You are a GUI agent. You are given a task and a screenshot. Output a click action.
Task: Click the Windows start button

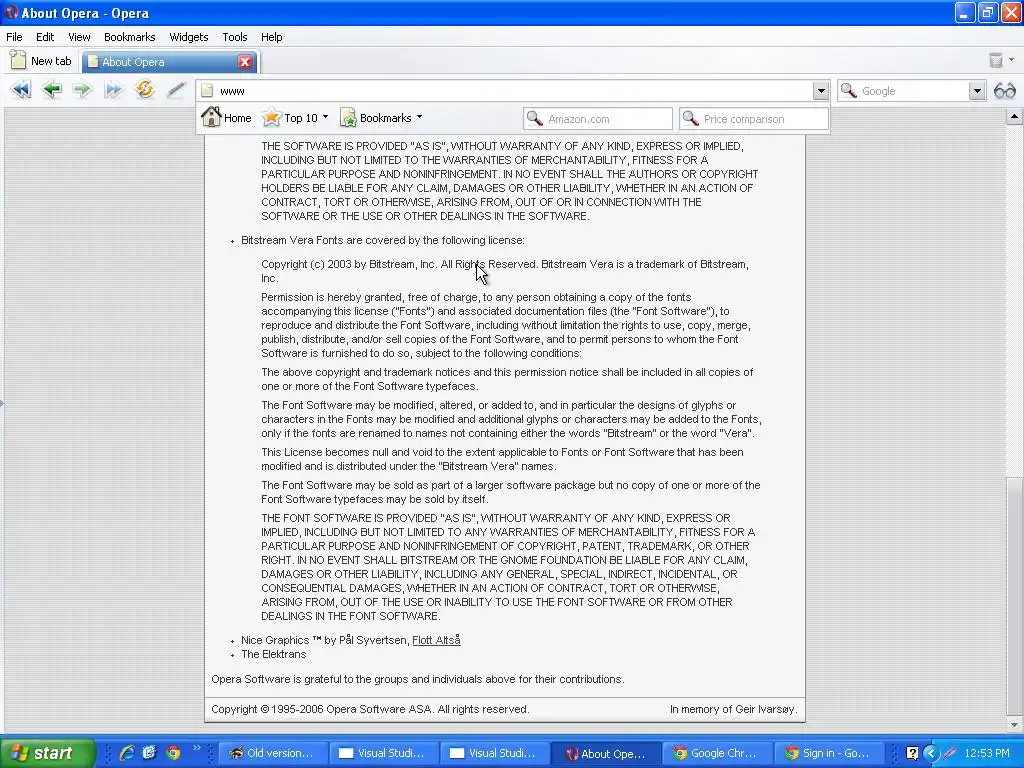(48, 753)
